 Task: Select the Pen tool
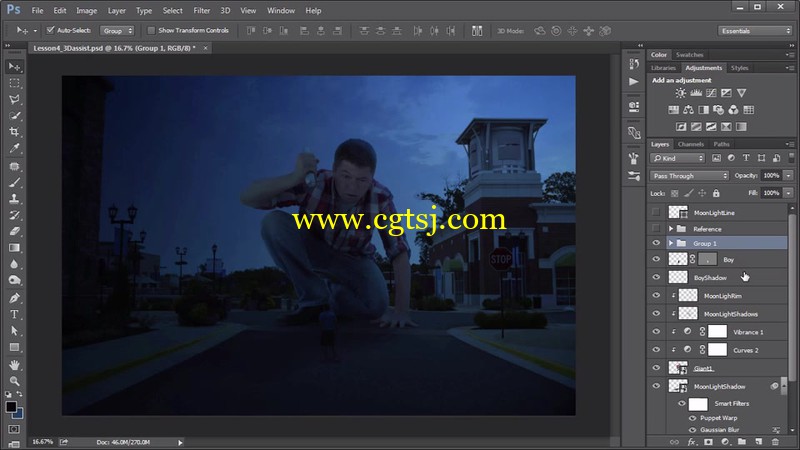tap(14, 298)
